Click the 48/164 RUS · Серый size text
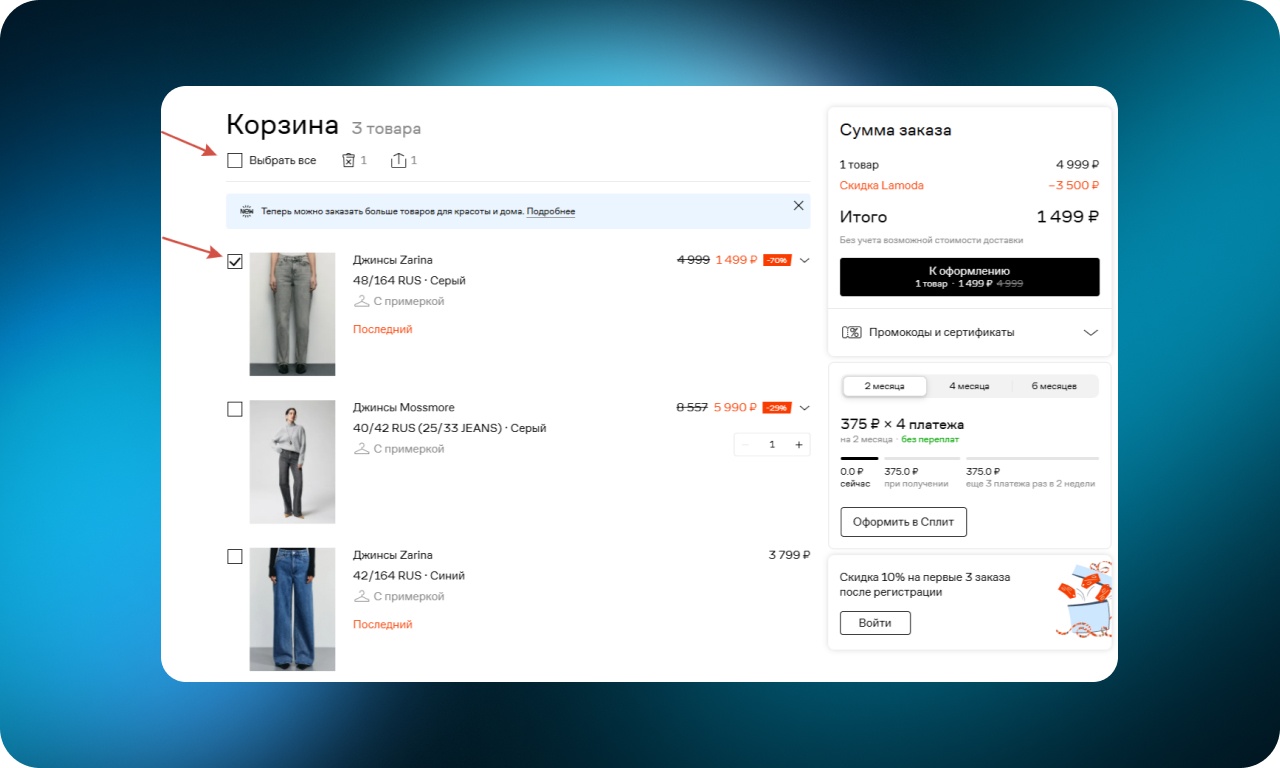Viewport: 1280px width, 768px height. (x=409, y=281)
